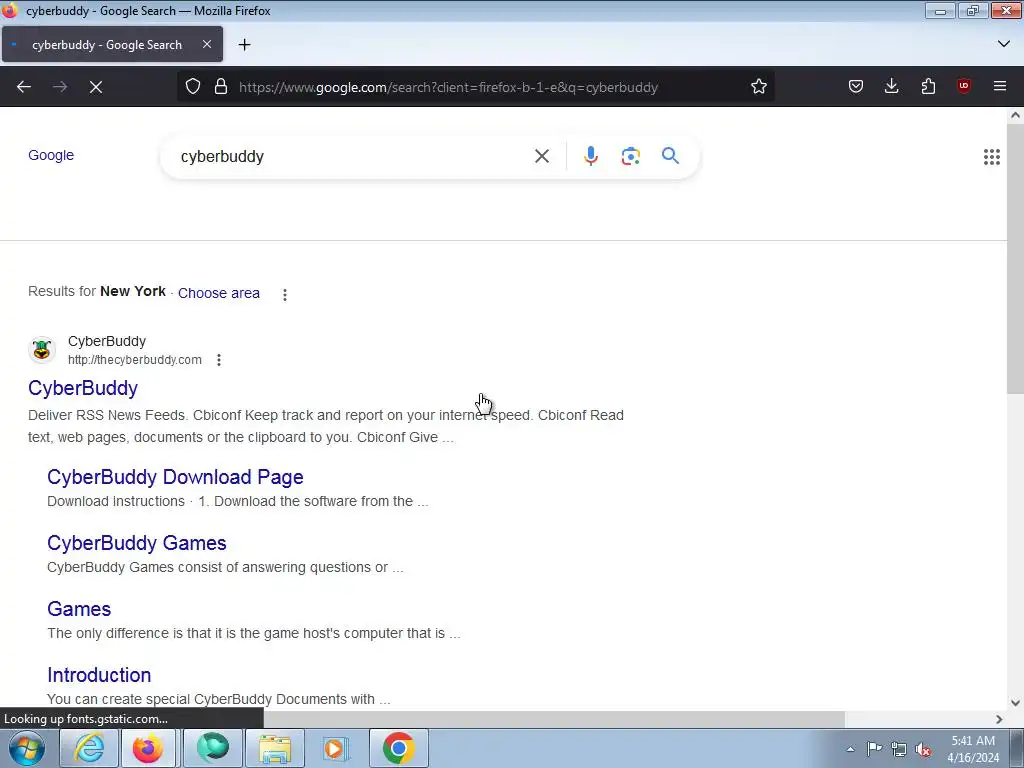Screen dimensions: 1024x768
Task: Click the Google search text box
Action: [x=353, y=156]
